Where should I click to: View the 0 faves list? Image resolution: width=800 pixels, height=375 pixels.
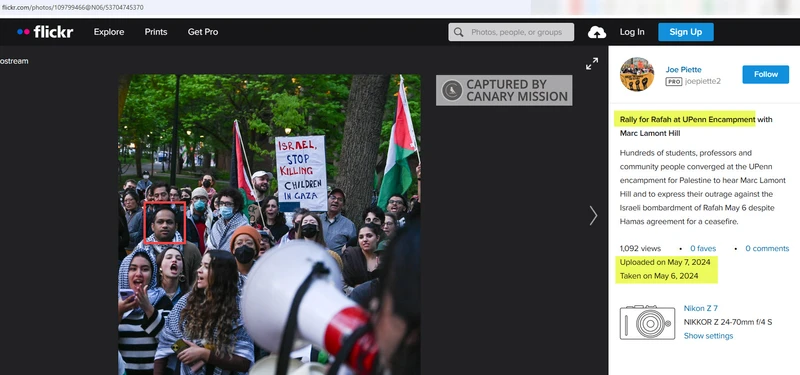tap(703, 248)
